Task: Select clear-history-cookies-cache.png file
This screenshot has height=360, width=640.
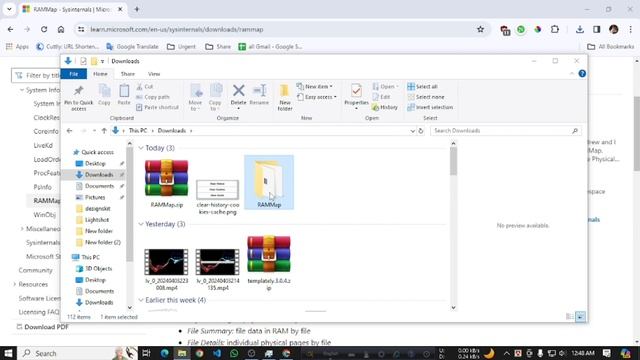Action: (x=217, y=197)
